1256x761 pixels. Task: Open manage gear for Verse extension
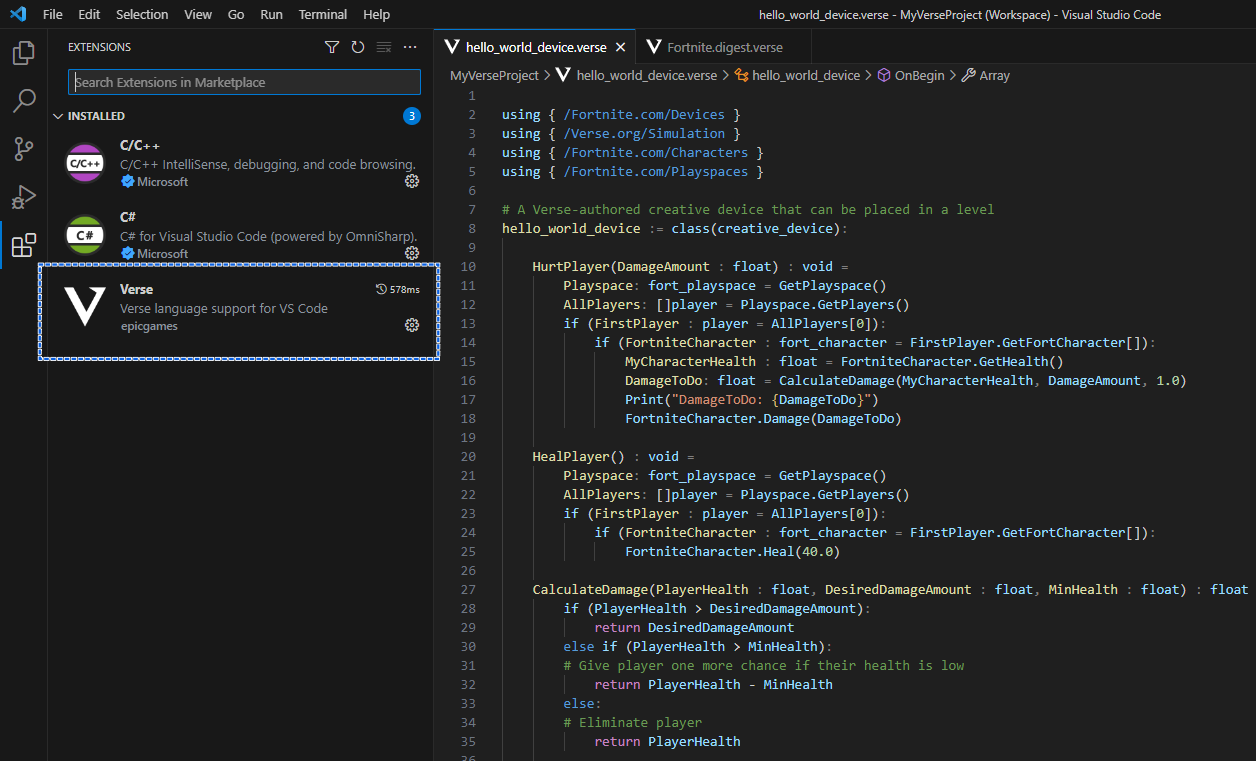(x=411, y=325)
